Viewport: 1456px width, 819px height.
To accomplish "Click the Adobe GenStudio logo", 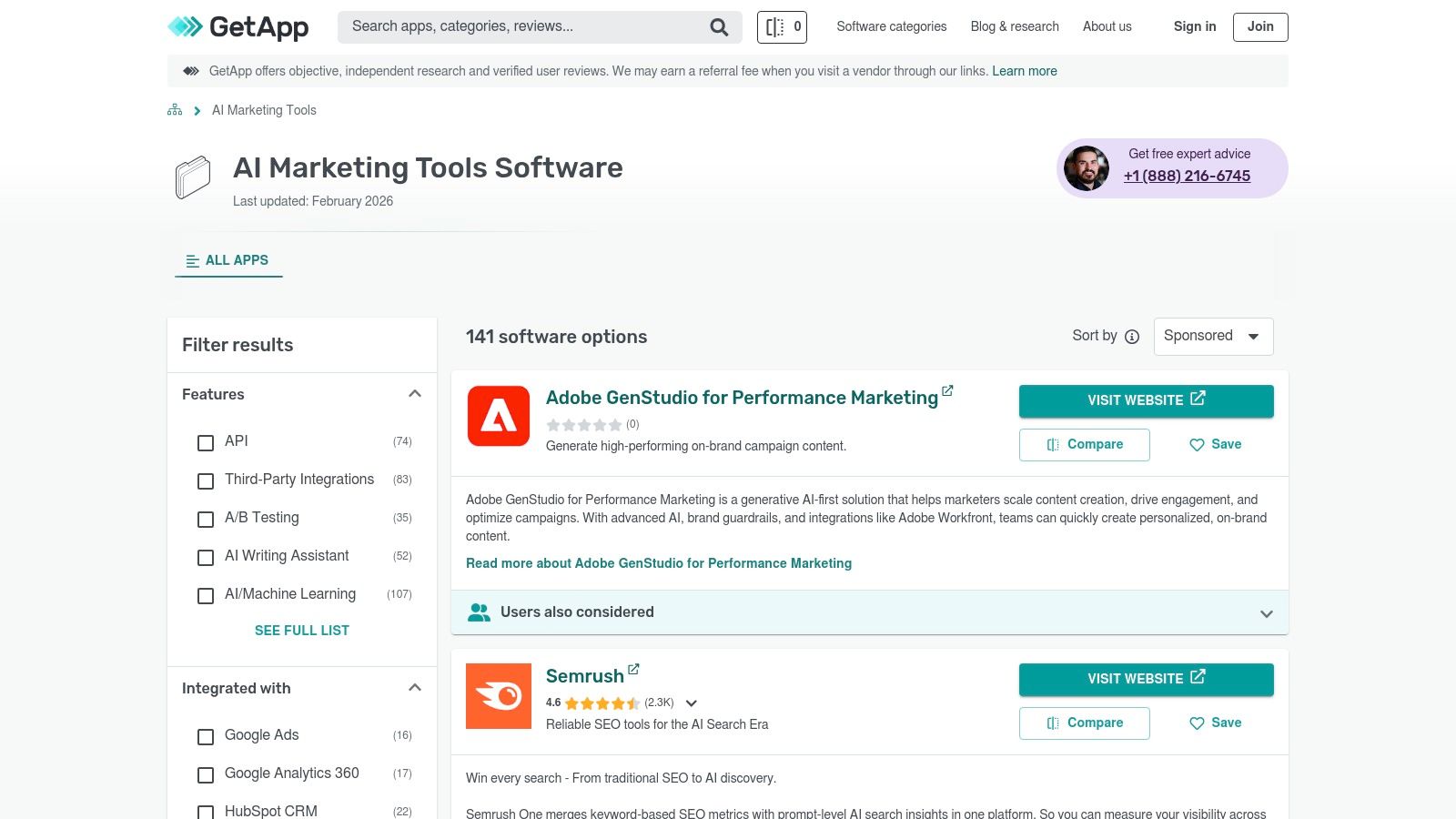I will click(x=499, y=416).
